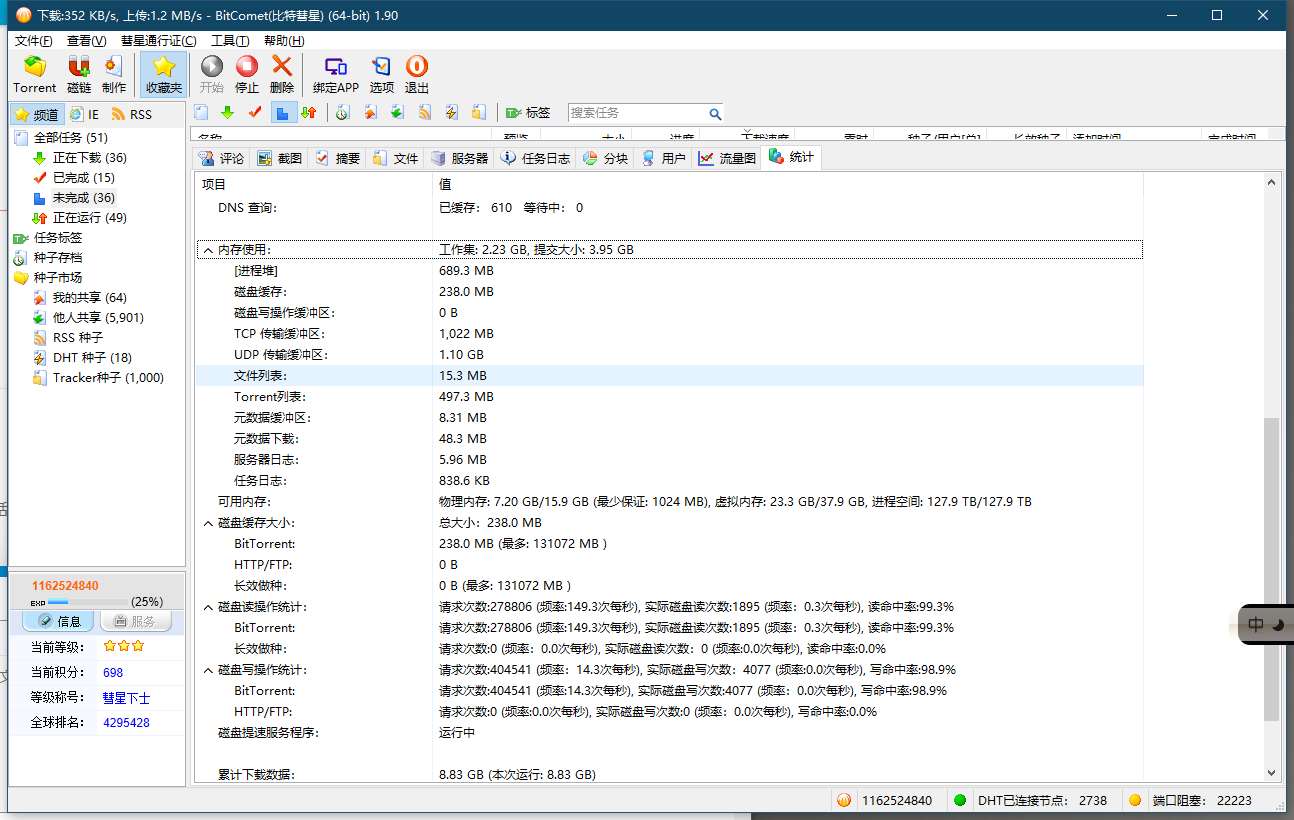Open the 绑定APP toolbar button
The image size is (1294, 820).
(336, 75)
